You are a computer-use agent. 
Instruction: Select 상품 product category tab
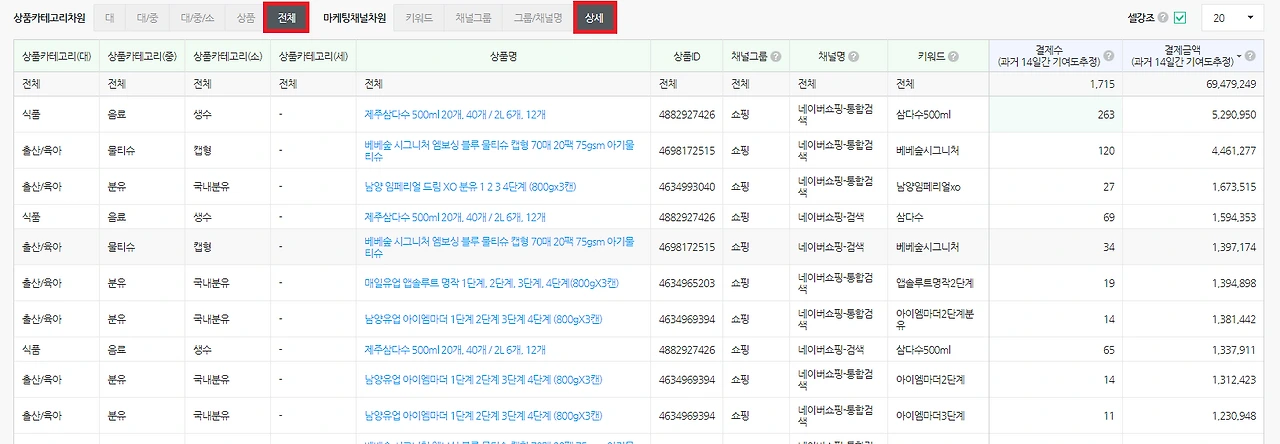[x=245, y=18]
